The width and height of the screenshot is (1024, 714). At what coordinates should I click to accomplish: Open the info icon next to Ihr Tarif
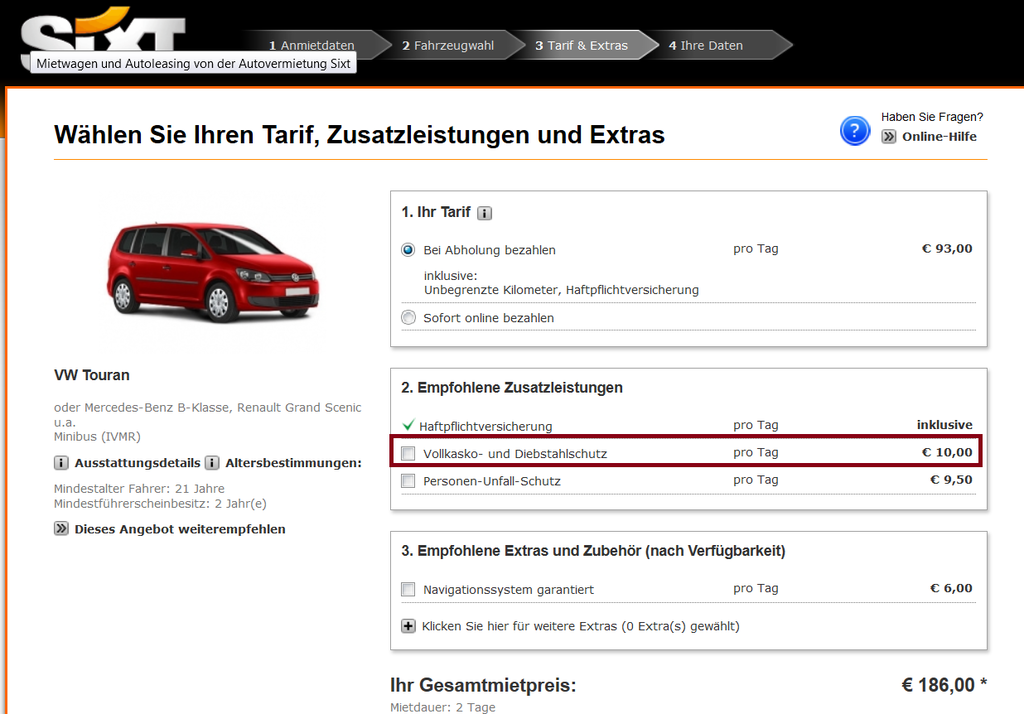point(485,213)
